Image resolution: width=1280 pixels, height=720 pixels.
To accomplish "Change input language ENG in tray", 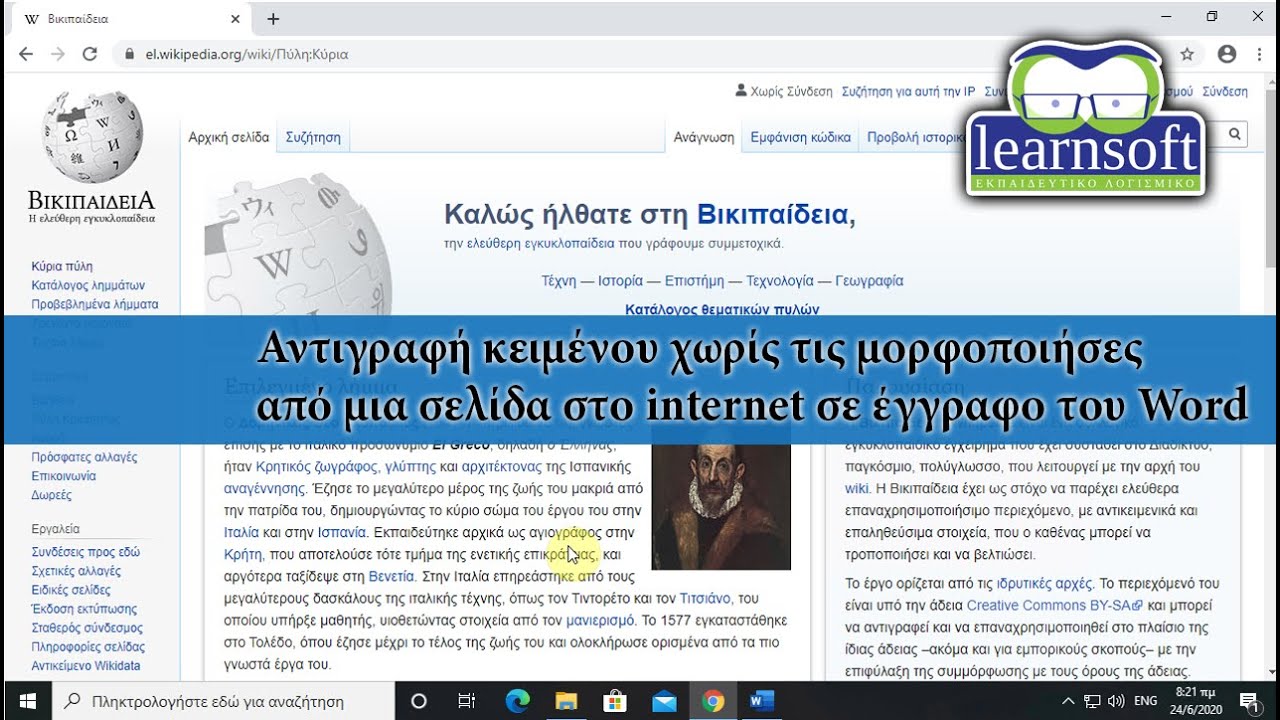I will click(x=1146, y=701).
